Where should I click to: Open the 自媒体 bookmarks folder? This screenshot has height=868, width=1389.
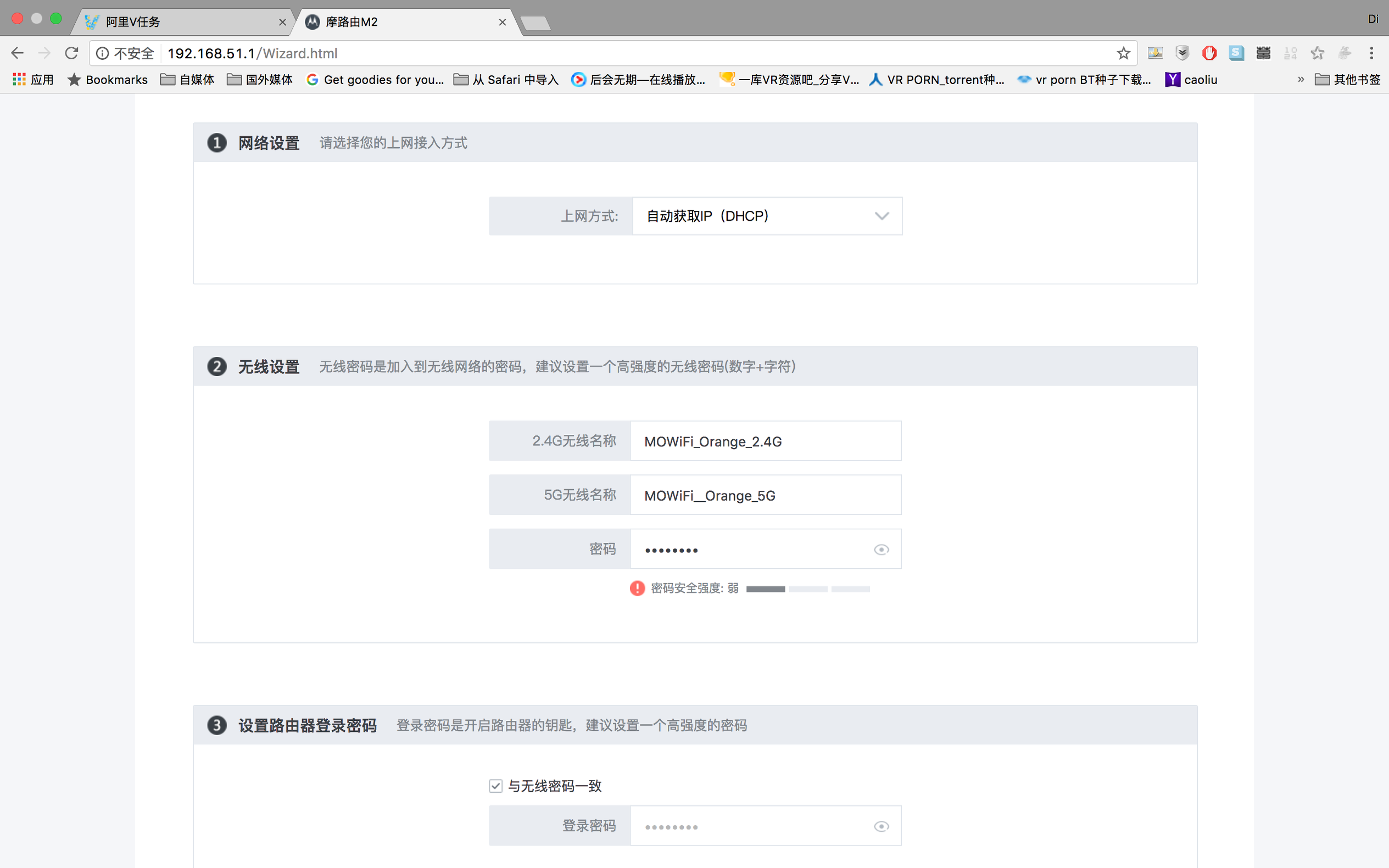coord(187,80)
